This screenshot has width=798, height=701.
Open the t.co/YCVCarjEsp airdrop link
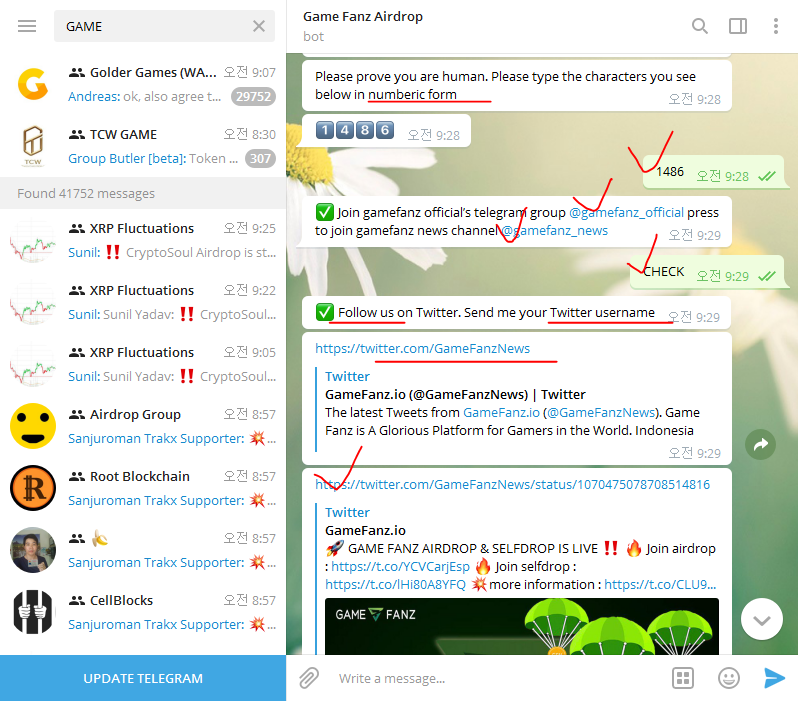pyautogui.click(x=401, y=567)
